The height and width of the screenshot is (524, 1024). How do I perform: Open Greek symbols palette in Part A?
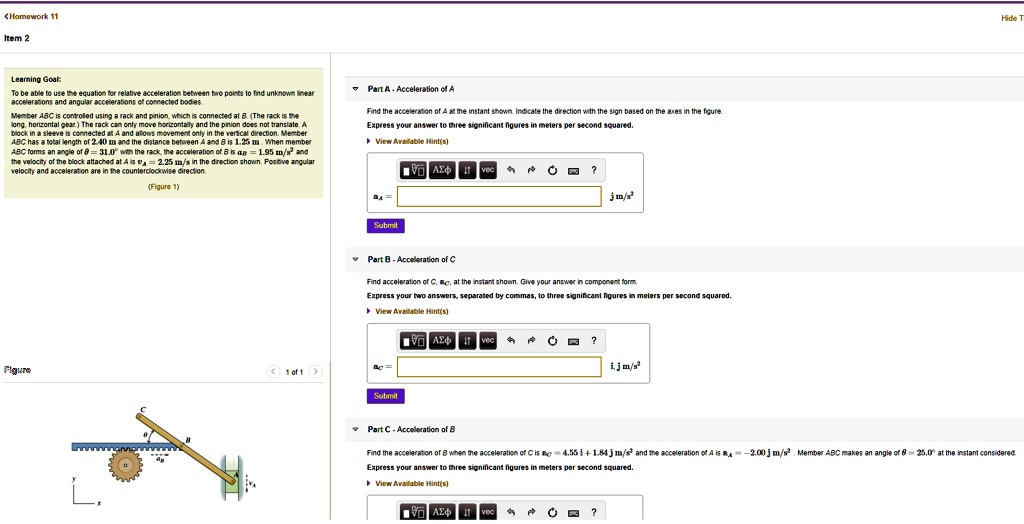point(441,170)
